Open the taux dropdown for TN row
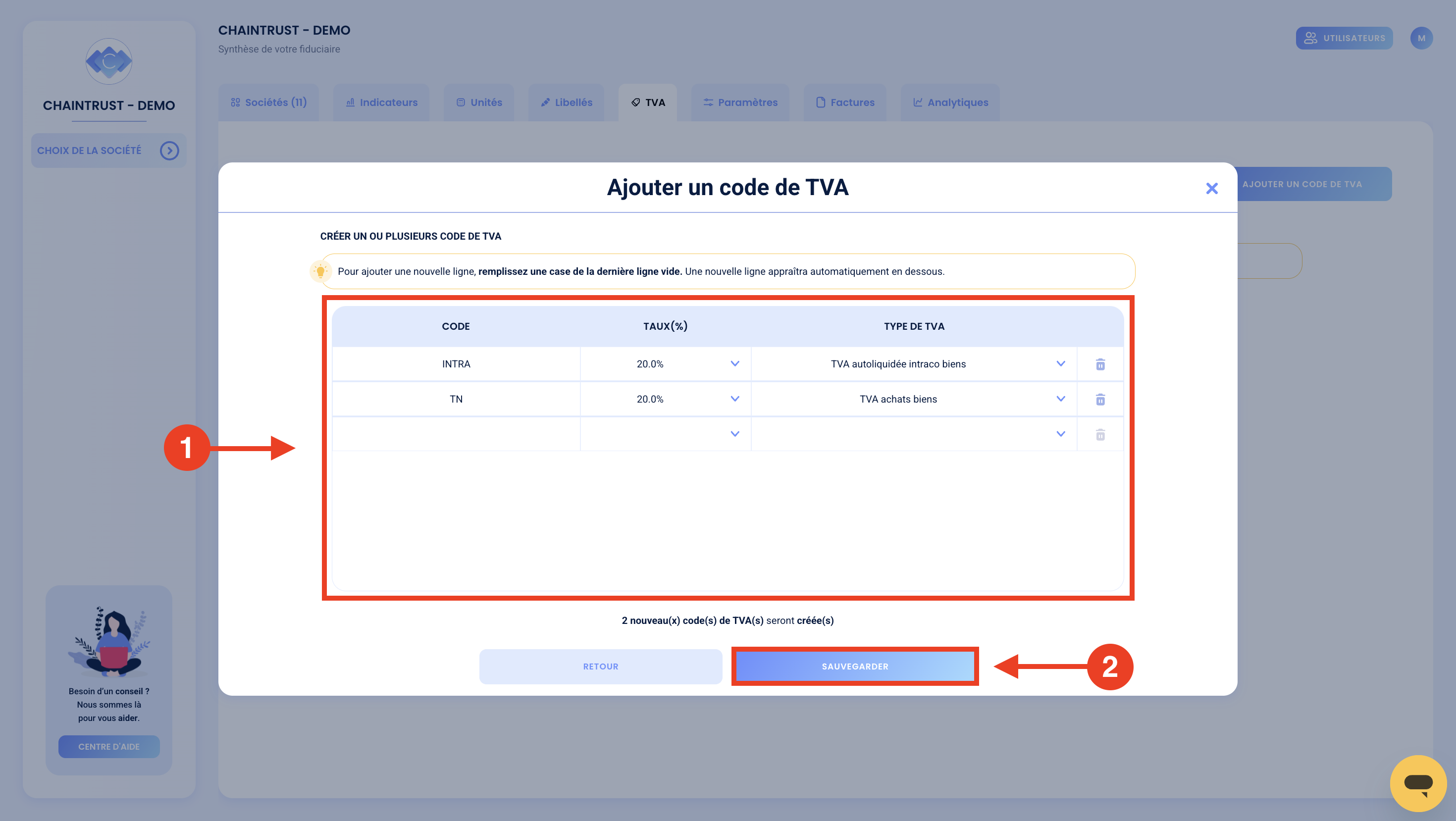The width and height of the screenshot is (1456, 821). point(734,398)
